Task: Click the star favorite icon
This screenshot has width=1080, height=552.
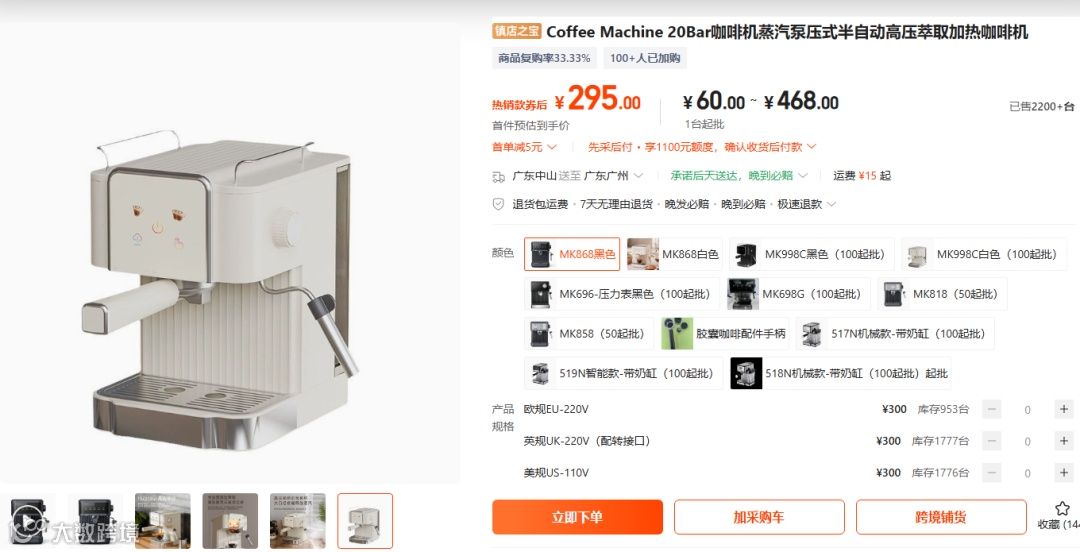Action: point(1062,509)
